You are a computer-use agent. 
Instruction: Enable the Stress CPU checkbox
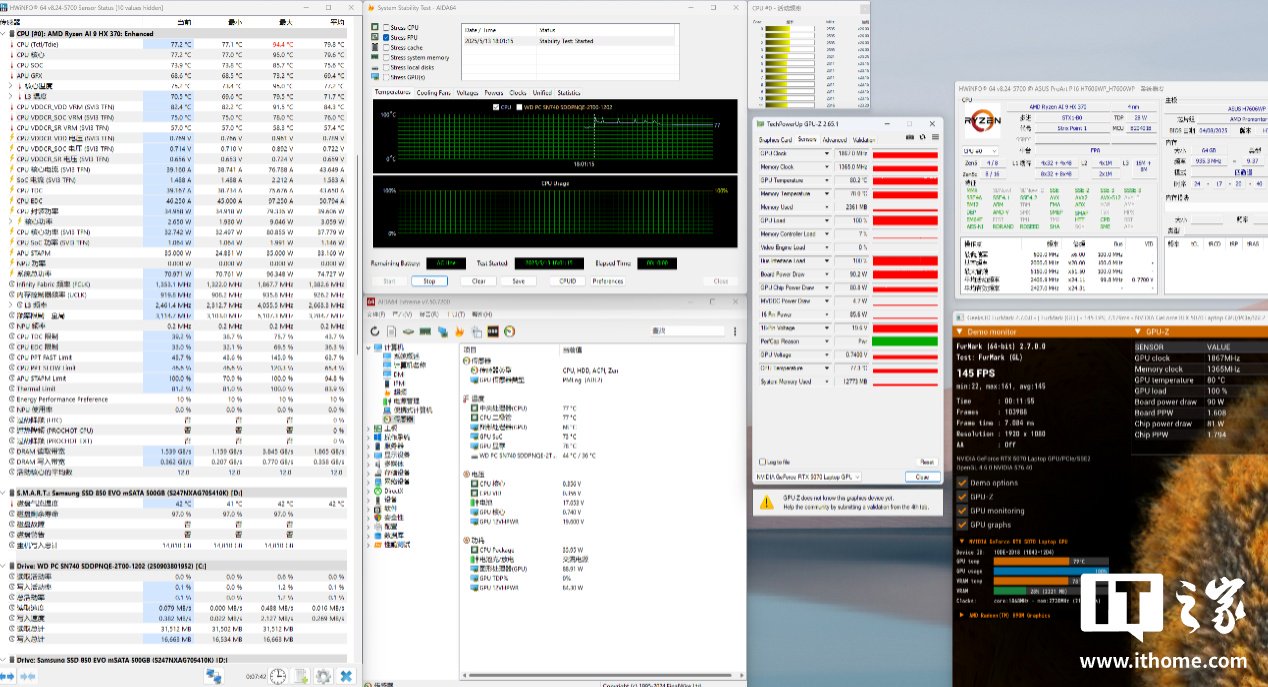tap(386, 27)
